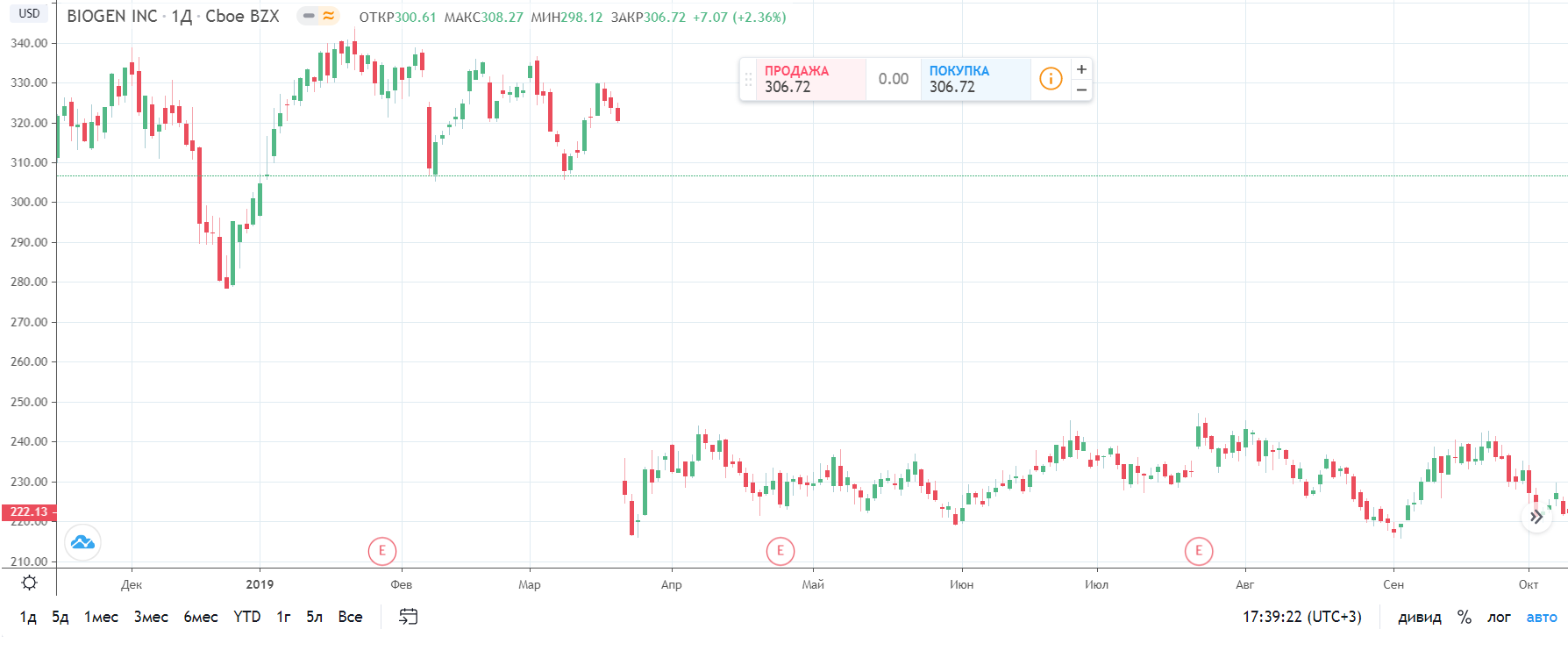Grab the trading panel drag handle
Viewport: 1568px width, 658px height.
748,79
